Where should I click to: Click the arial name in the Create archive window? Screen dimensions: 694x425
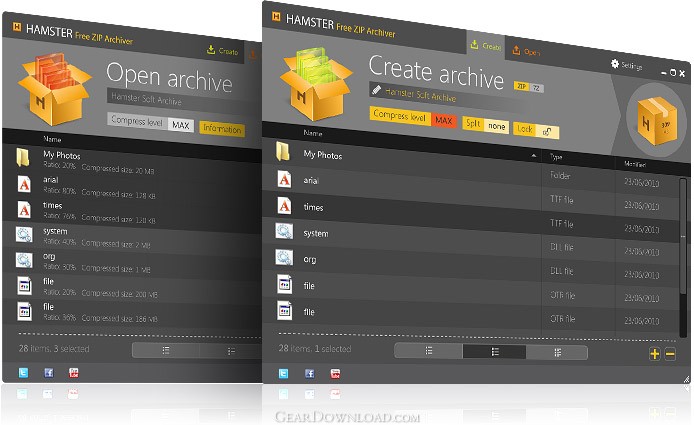pyautogui.click(x=311, y=181)
